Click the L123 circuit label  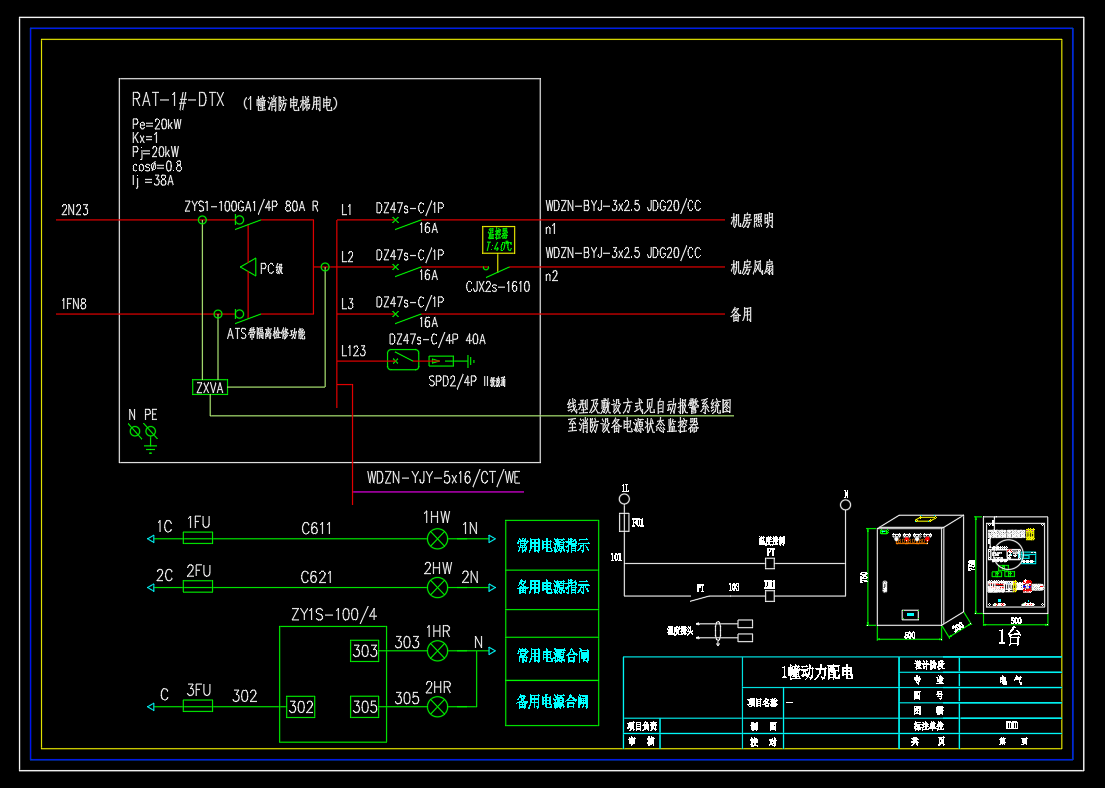[354, 351]
